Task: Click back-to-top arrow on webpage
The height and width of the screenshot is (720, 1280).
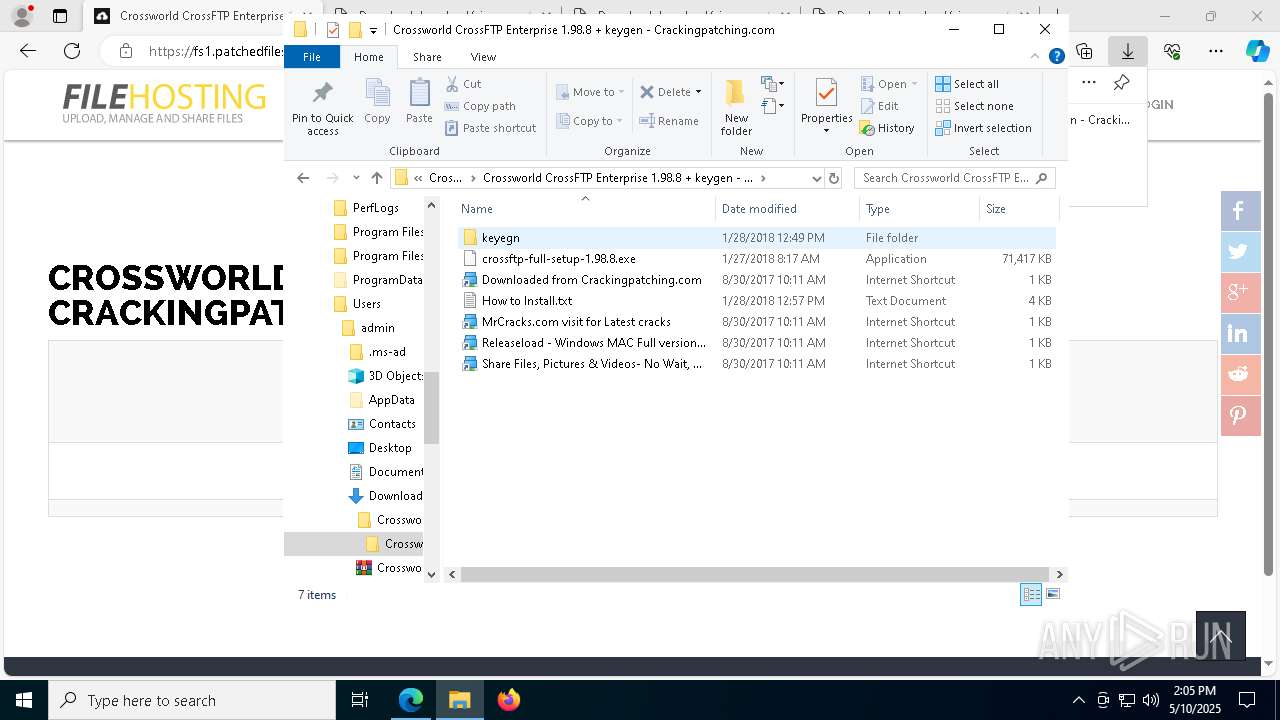Action: coord(1221,636)
